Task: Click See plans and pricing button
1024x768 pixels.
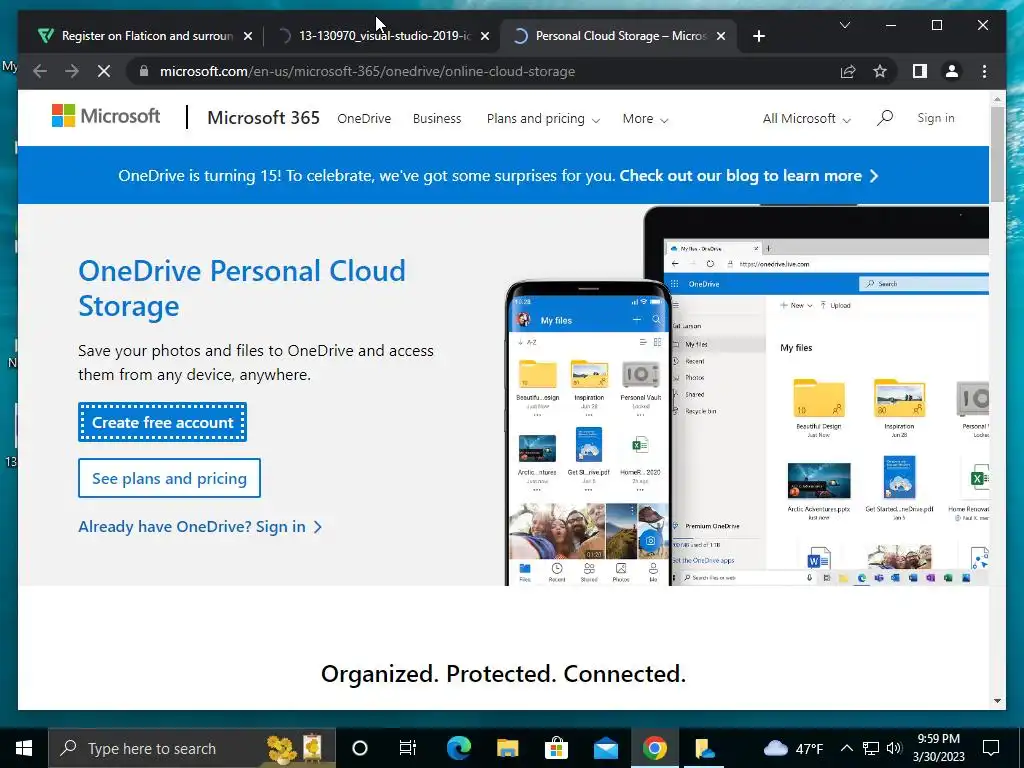Action: pos(169,478)
